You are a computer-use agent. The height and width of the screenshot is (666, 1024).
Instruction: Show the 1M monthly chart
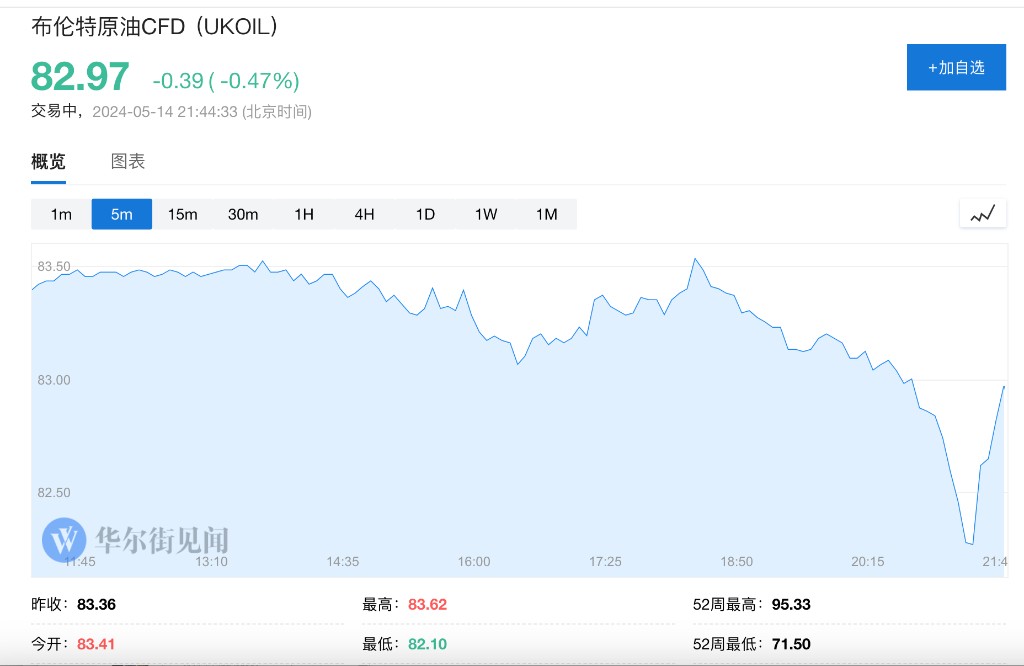pos(546,214)
